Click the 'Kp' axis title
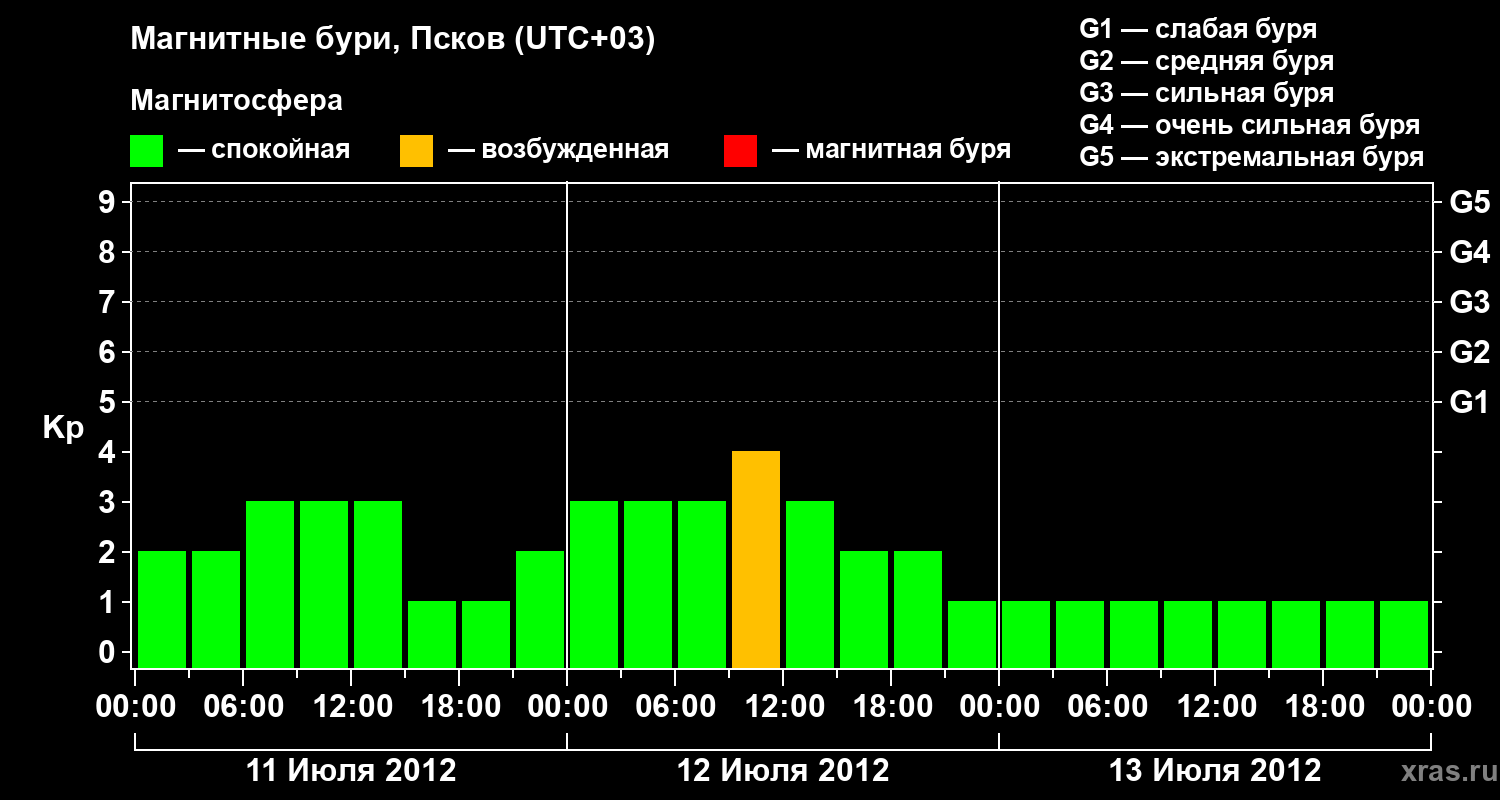The height and width of the screenshot is (800, 1500). pos(63,428)
